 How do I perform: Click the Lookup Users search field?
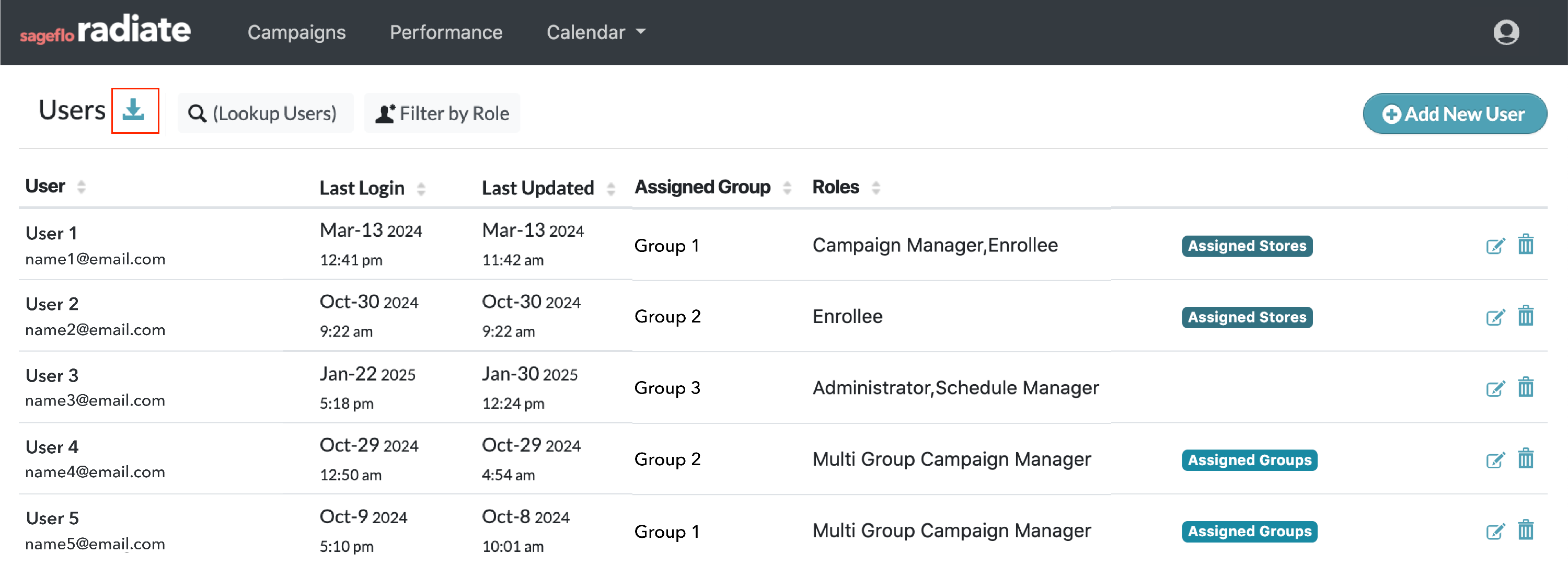point(265,114)
